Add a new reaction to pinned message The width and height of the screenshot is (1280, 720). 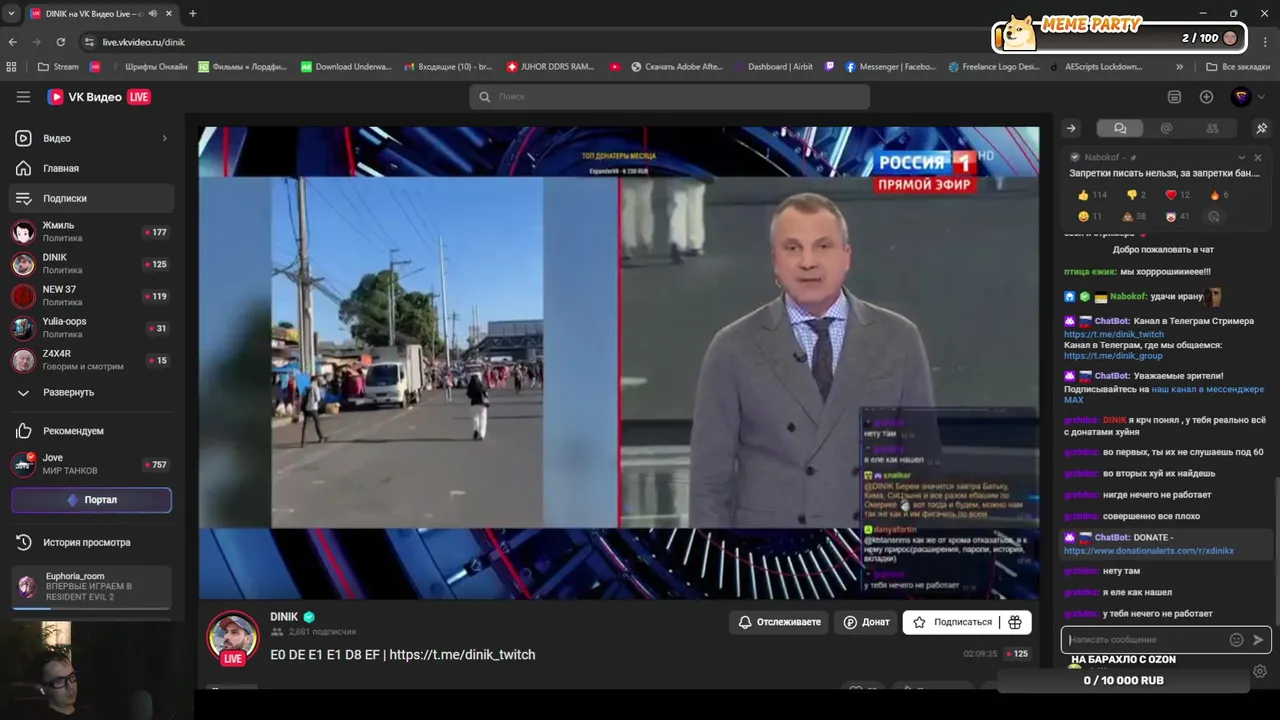coord(1214,216)
